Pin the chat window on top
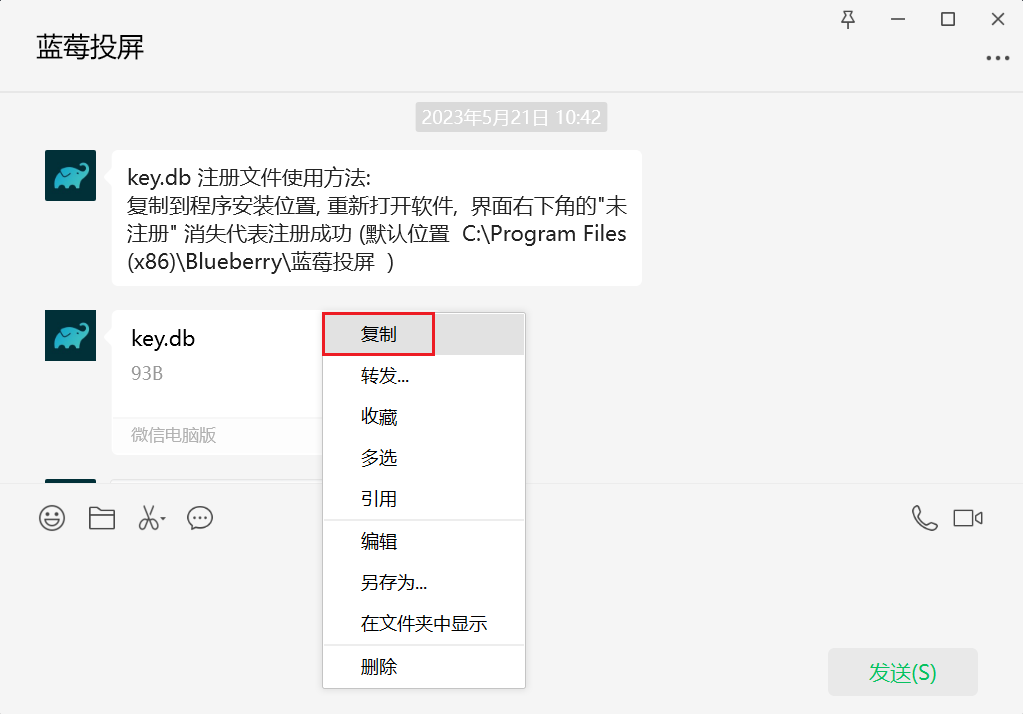 tap(848, 20)
